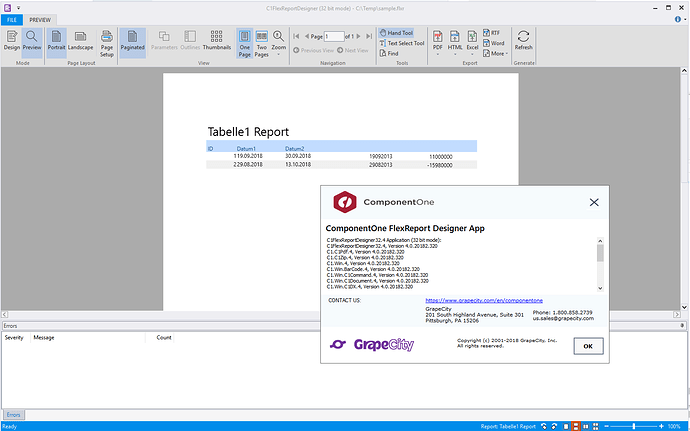Export report to PDF
The image size is (690, 431).
click(x=437, y=40)
